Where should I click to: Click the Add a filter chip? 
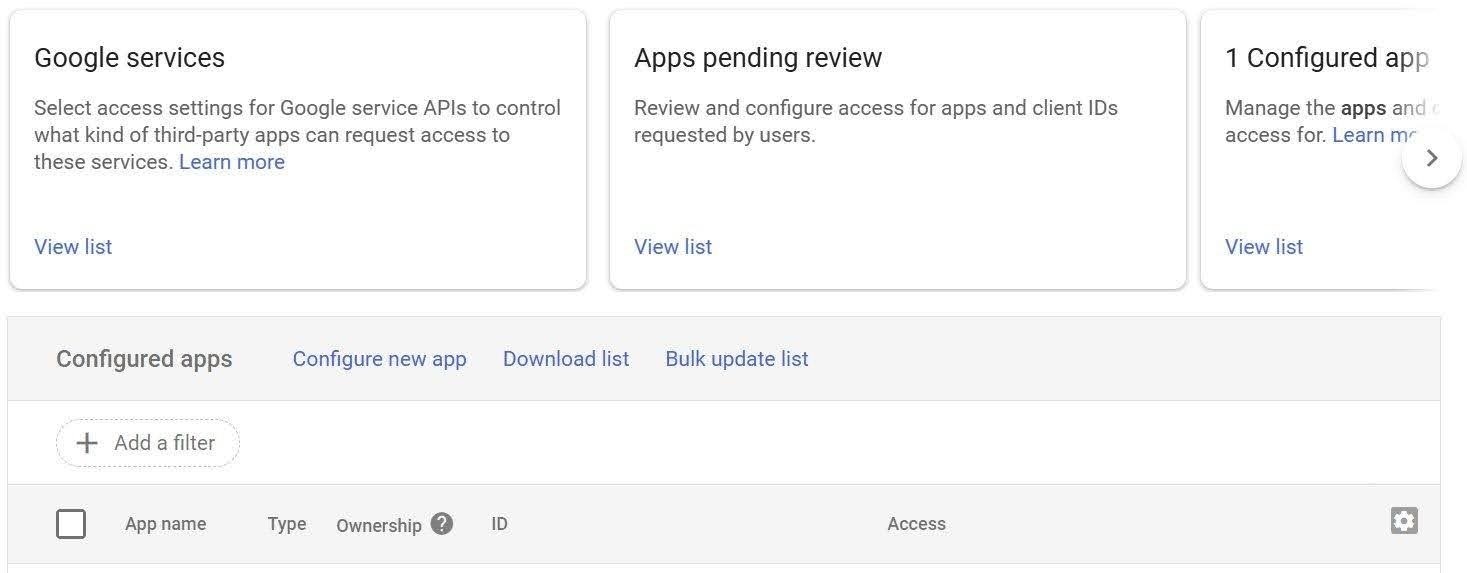tap(148, 443)
